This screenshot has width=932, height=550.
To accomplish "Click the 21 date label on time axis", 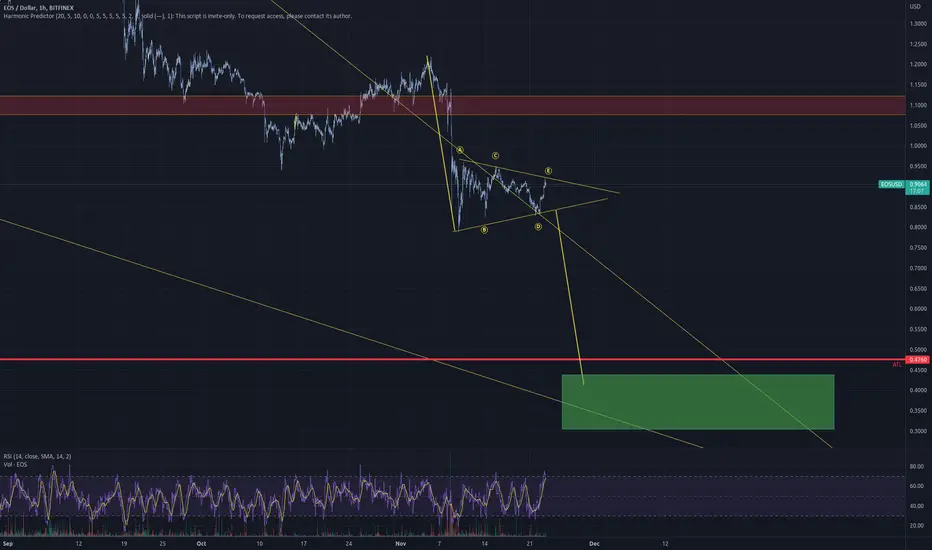I will pos(530,543).
